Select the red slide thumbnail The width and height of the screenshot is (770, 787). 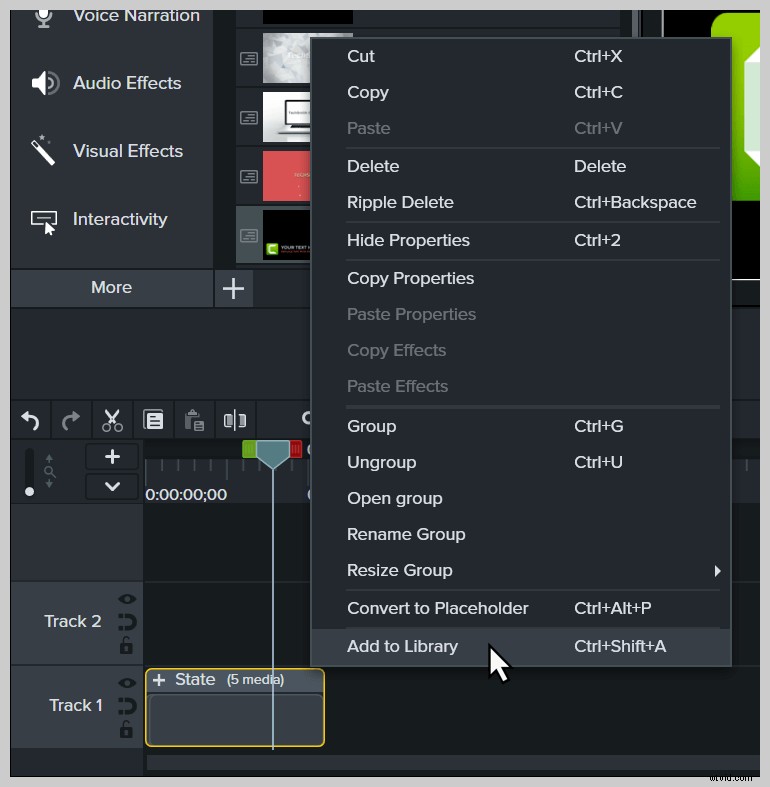click(x=287, y=176)
